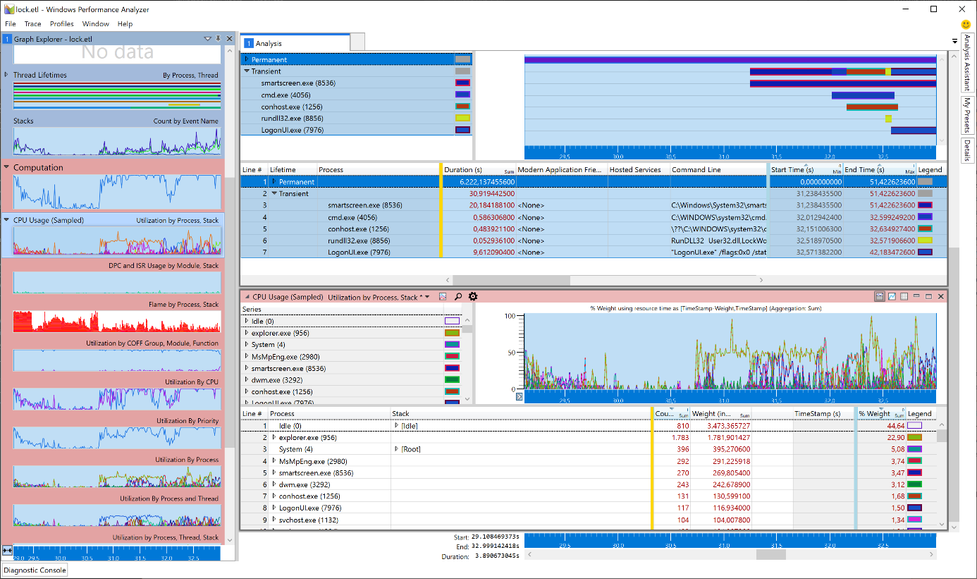Image resolution: width=977 pixels, height=579 pixels.
Task: Expand the Permanent lifetime group
Action: click(247, 60)
